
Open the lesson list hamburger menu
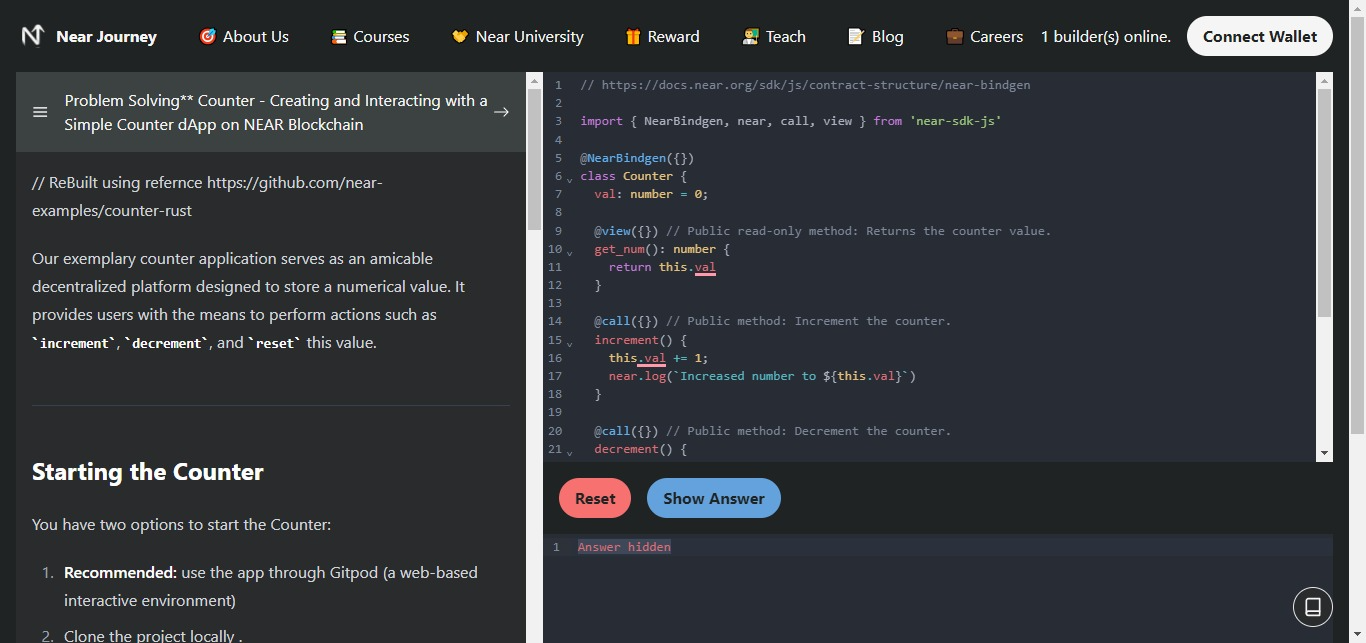tap(40, 112)
